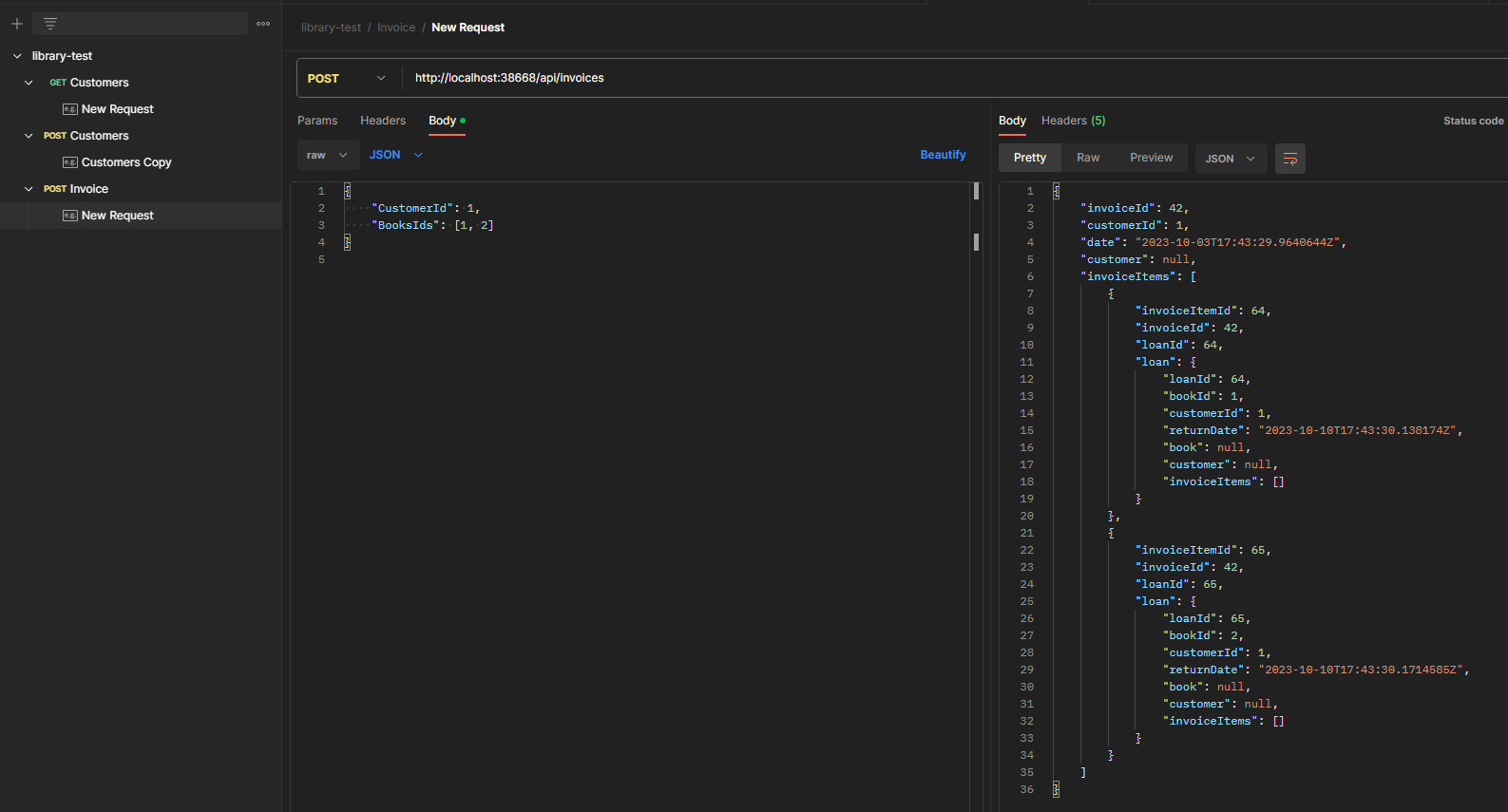Collapse the GET Customers request

pos(29,83)
